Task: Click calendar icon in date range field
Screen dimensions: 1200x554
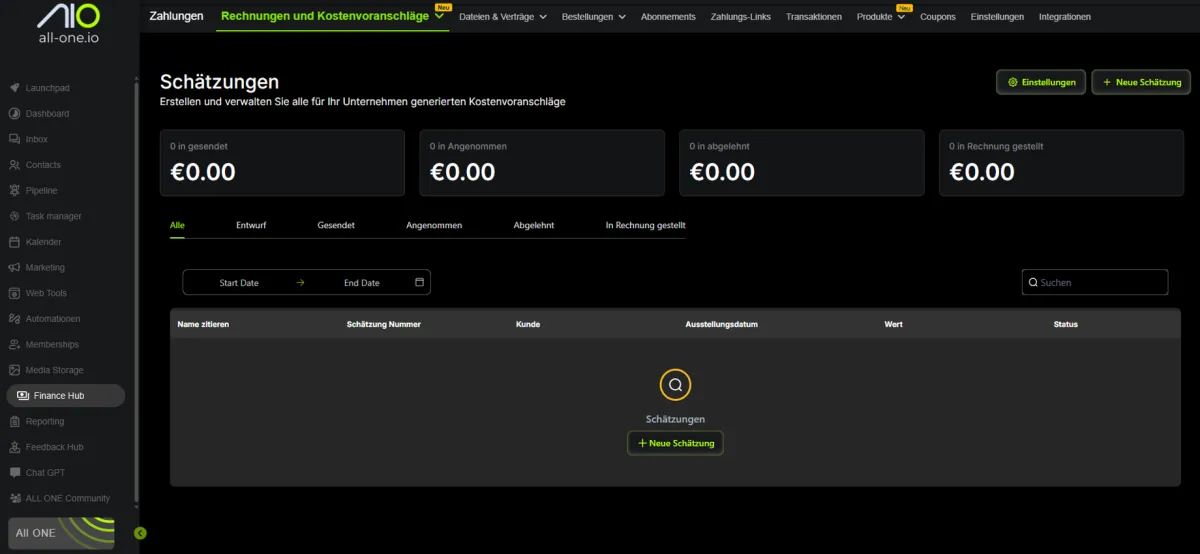Action: click(x=419, y=283)
